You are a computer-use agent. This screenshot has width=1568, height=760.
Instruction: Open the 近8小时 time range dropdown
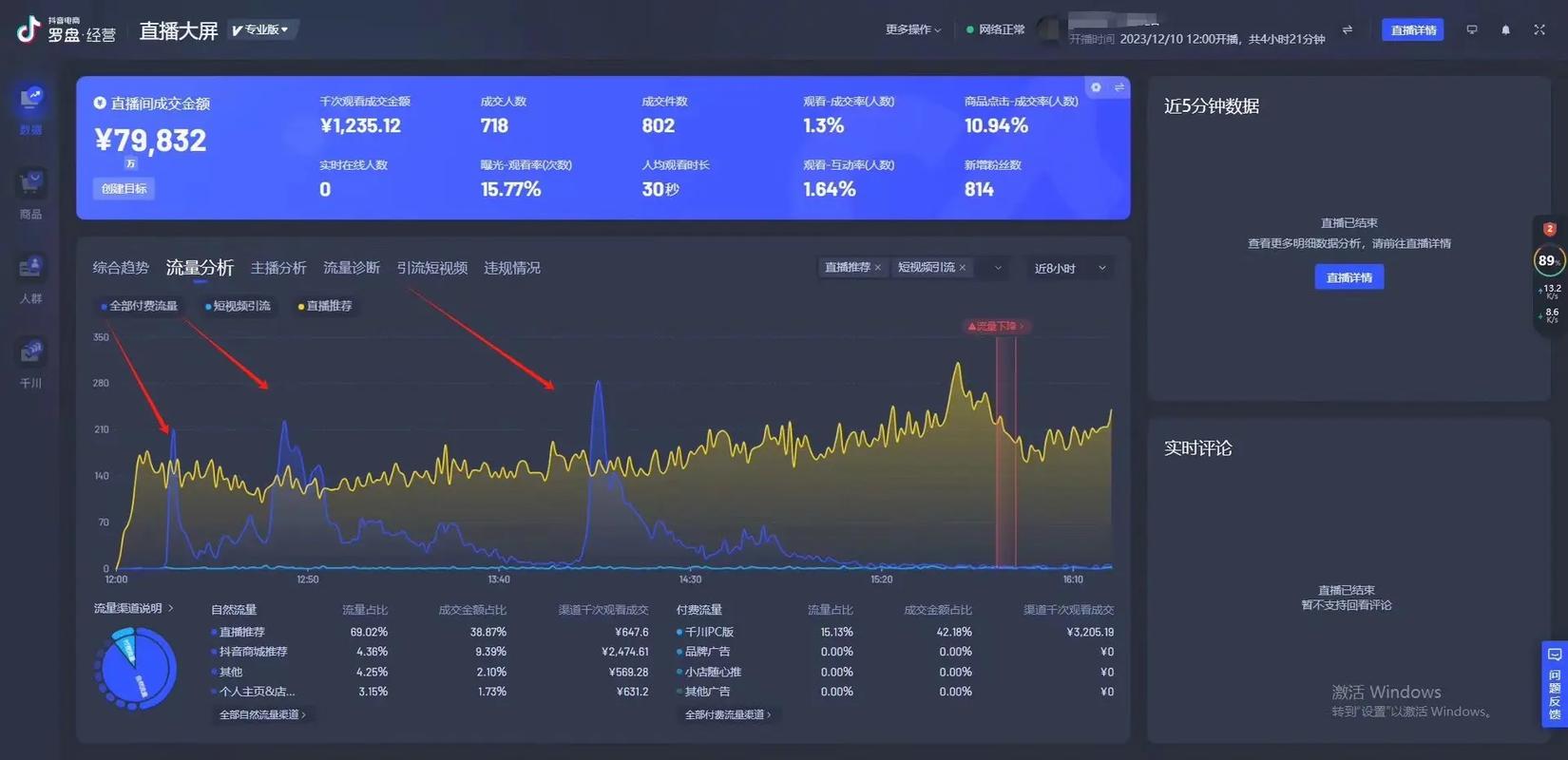(1070, 268)
